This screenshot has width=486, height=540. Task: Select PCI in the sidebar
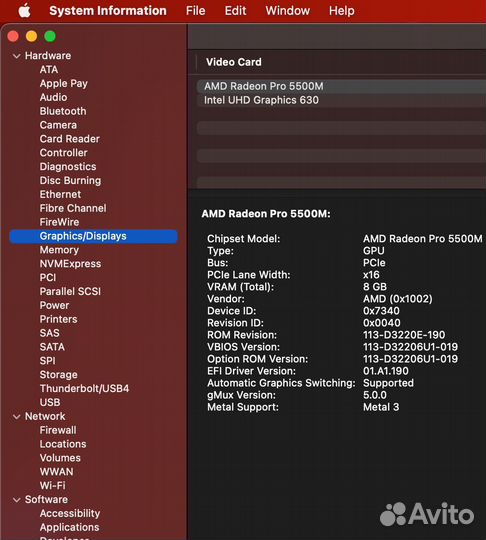point(48,278)
